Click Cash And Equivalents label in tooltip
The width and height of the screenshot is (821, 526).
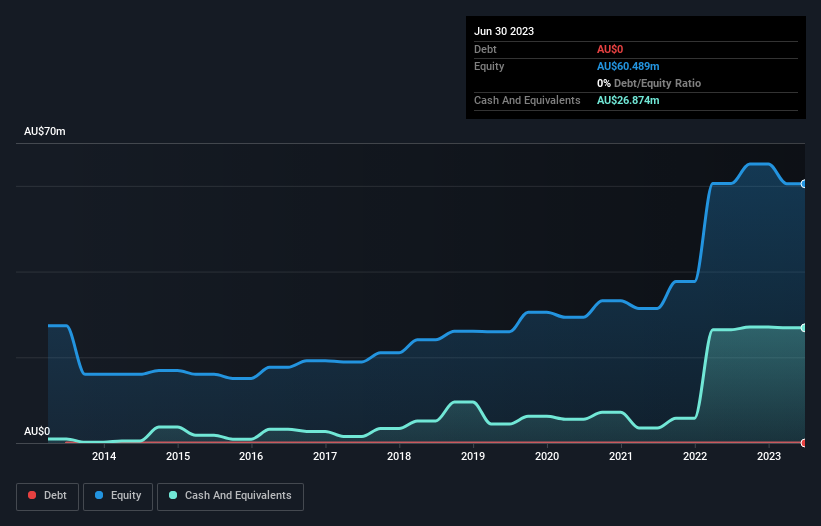527,100
